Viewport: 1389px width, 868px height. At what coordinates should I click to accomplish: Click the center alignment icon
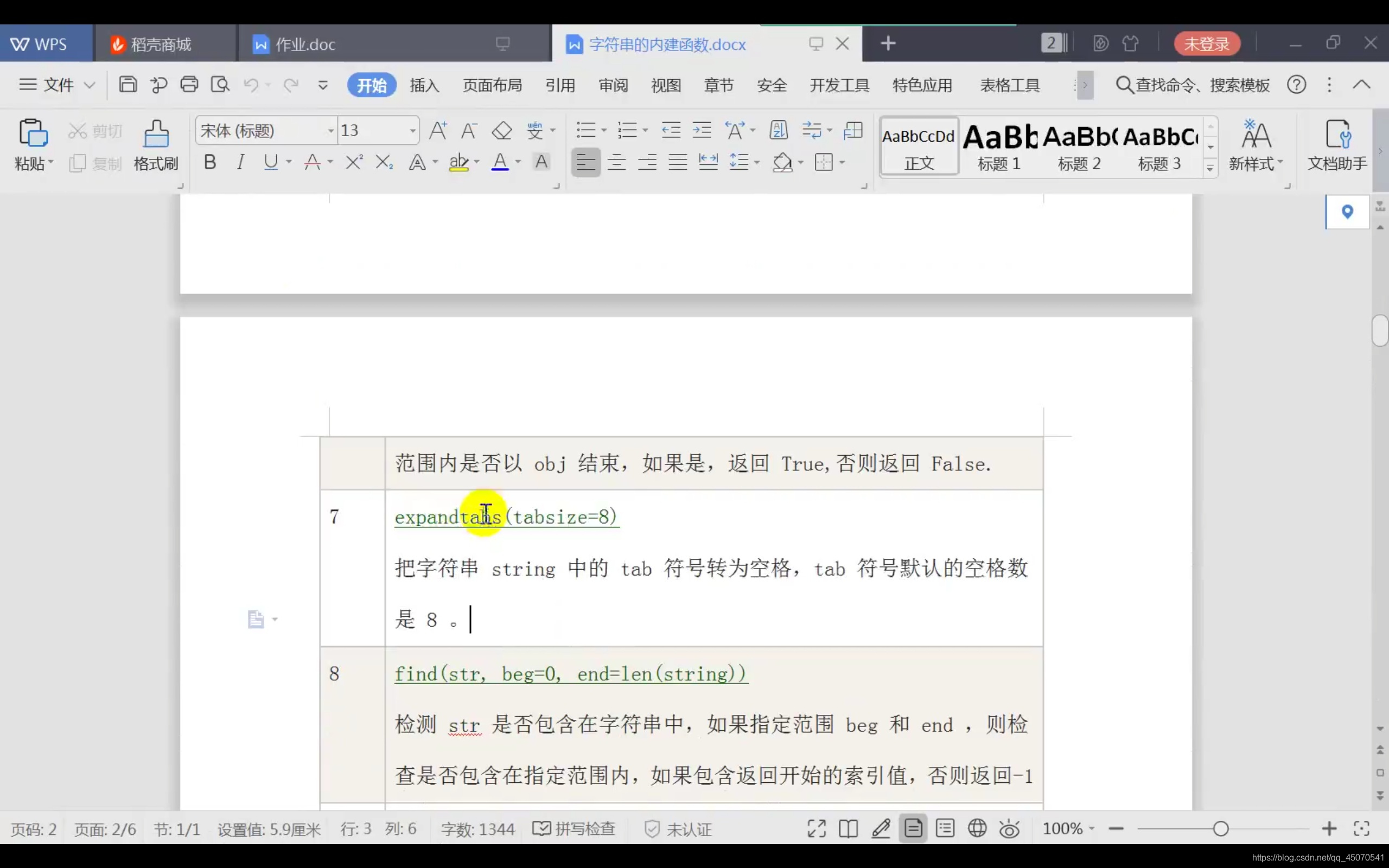(x=616, y=162)
